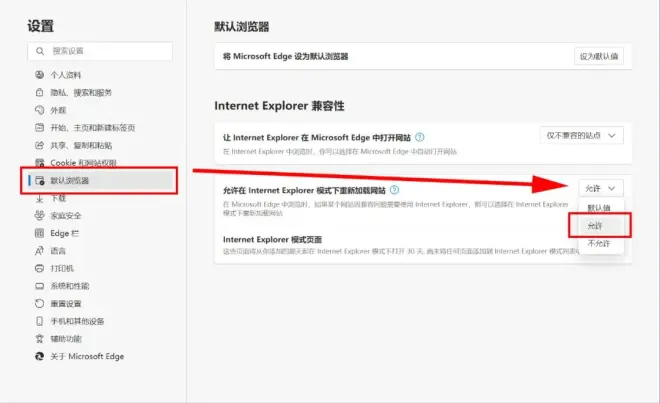Click the 默认浏览器 browser icon in sidebar
Image resolution: width=660 pixels, height=403 pixels.
point(40,180)
